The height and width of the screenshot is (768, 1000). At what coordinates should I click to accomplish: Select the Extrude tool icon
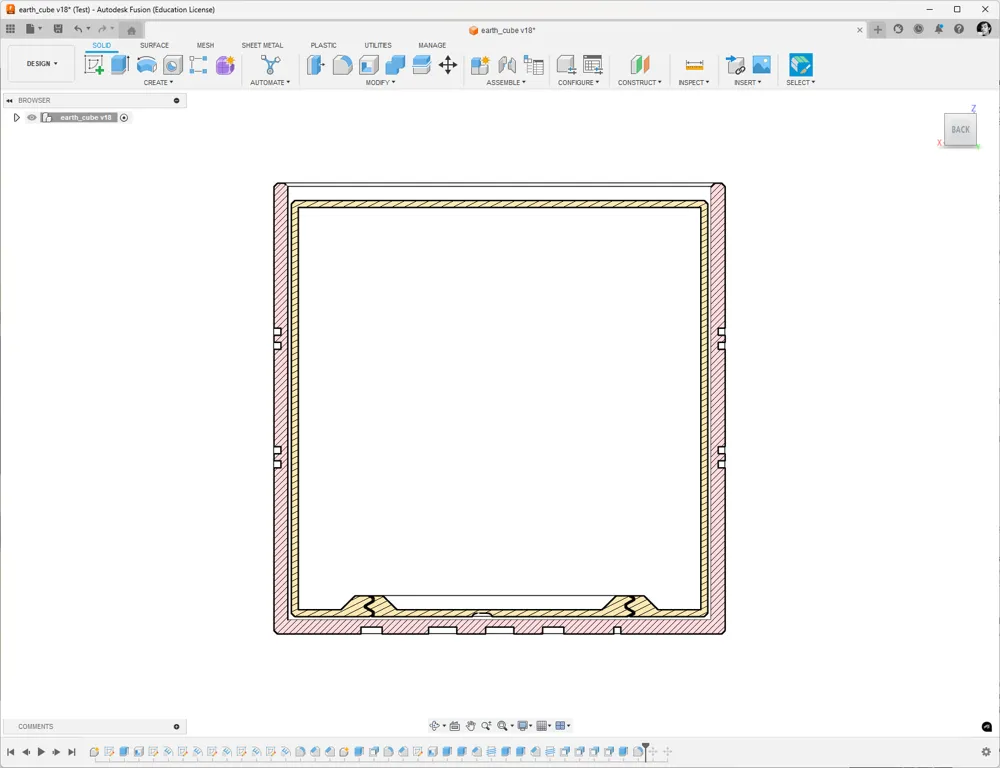tap(120, 64)
